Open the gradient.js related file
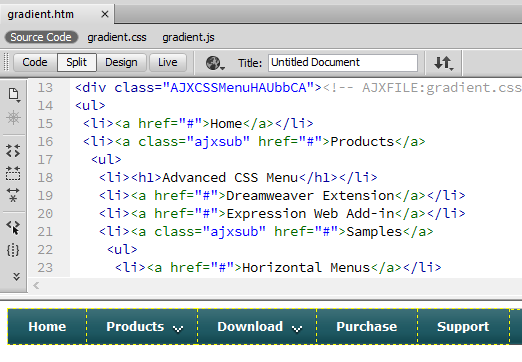Screen dimensions: 522x362 [188, 37]
